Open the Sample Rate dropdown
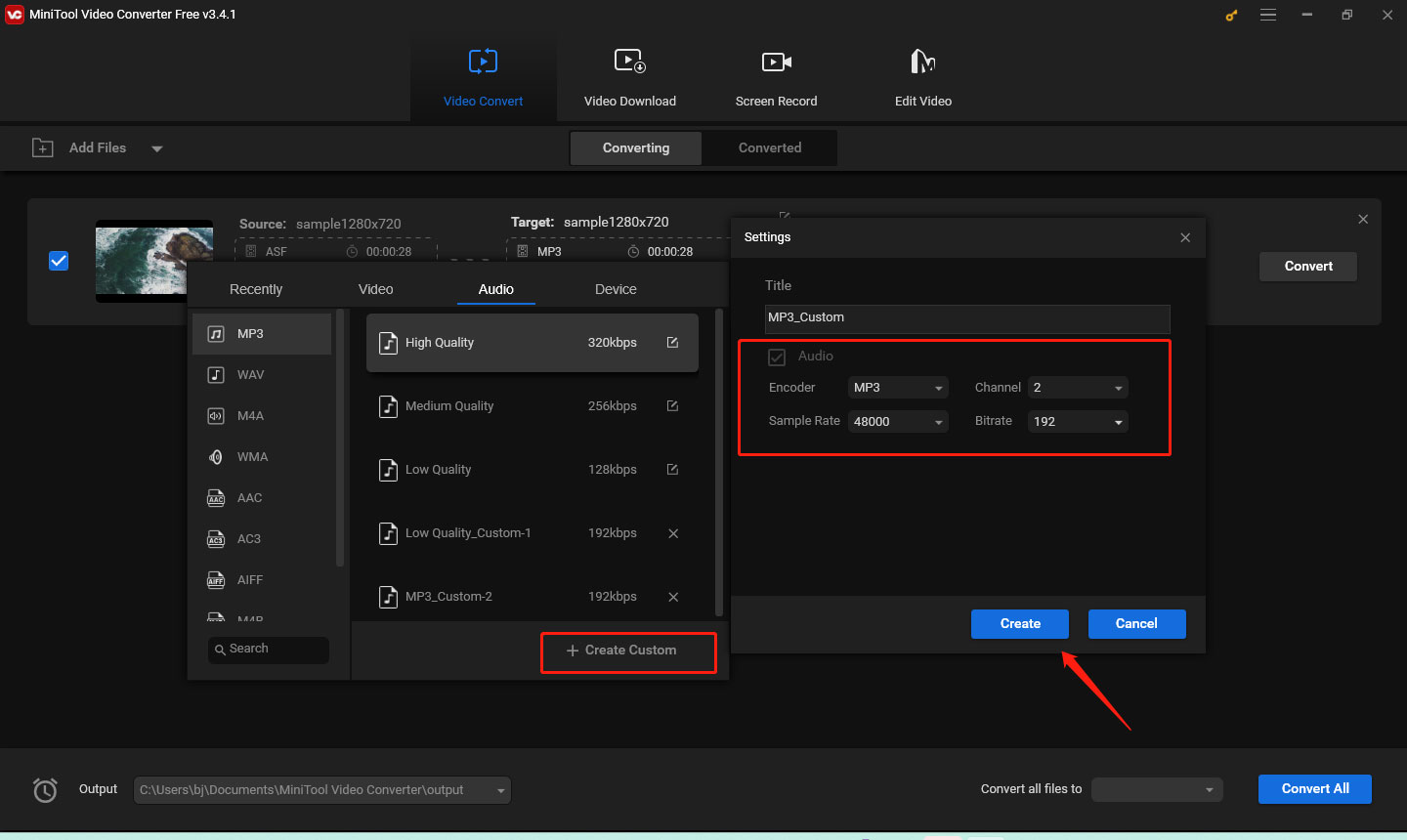1407x840 pixels. pyautogui.click(x=897, y=422)
